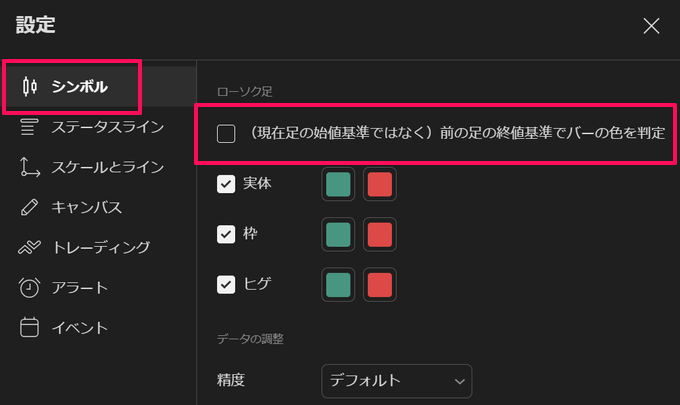Click the ヒゲ label text
Image resolution: width=680 pixels, height=405 pixels.
tap(257, 284)
